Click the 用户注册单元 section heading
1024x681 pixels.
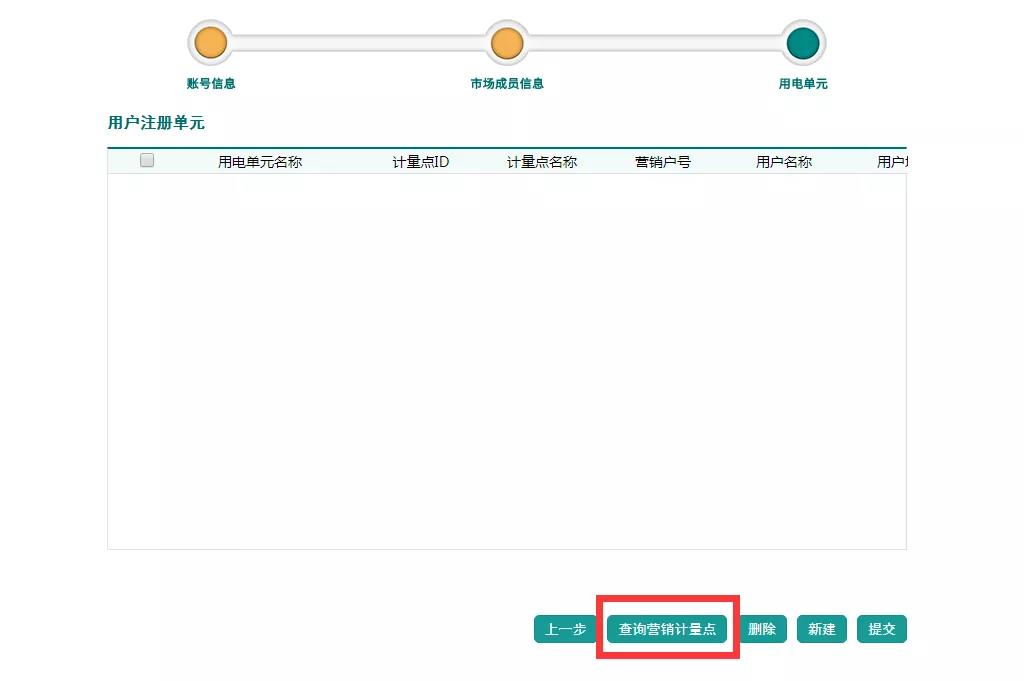click(x=156, y=123)
